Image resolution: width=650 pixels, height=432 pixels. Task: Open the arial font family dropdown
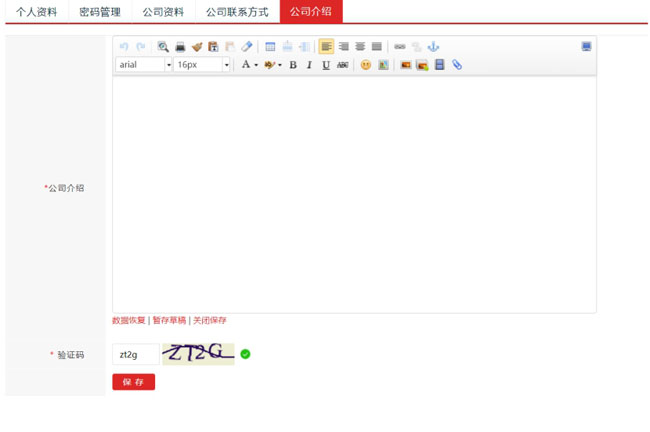144,65
